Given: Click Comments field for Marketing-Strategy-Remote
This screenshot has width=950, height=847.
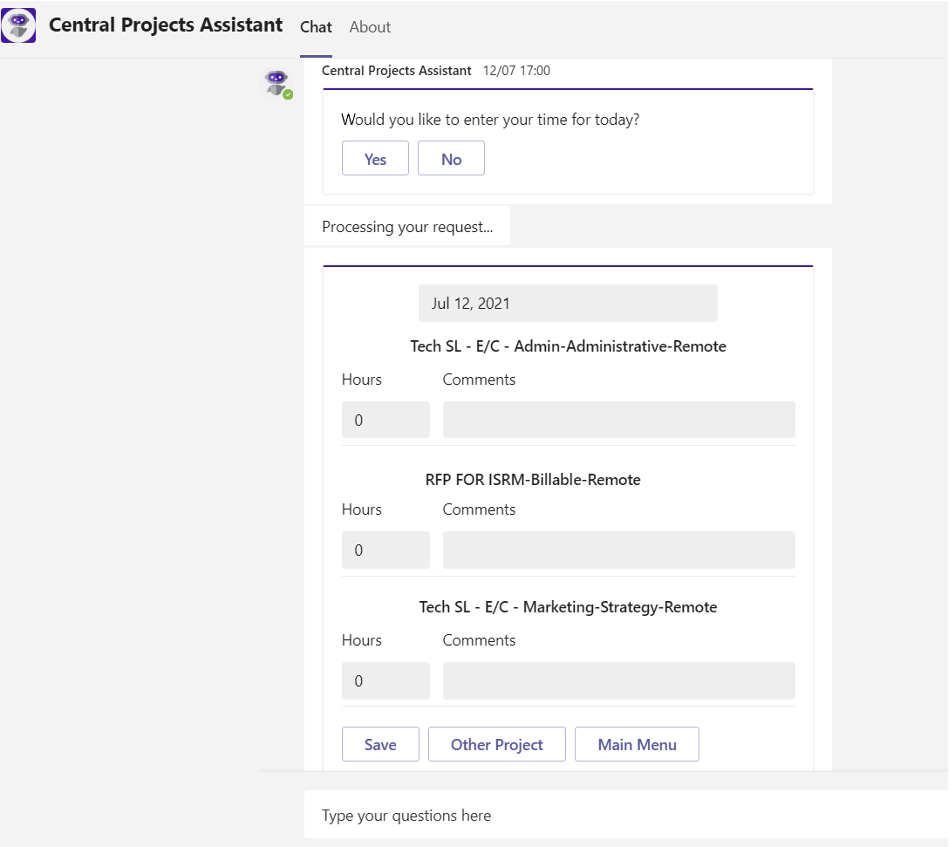Looking at the screenshot, I should coord(618,681).
